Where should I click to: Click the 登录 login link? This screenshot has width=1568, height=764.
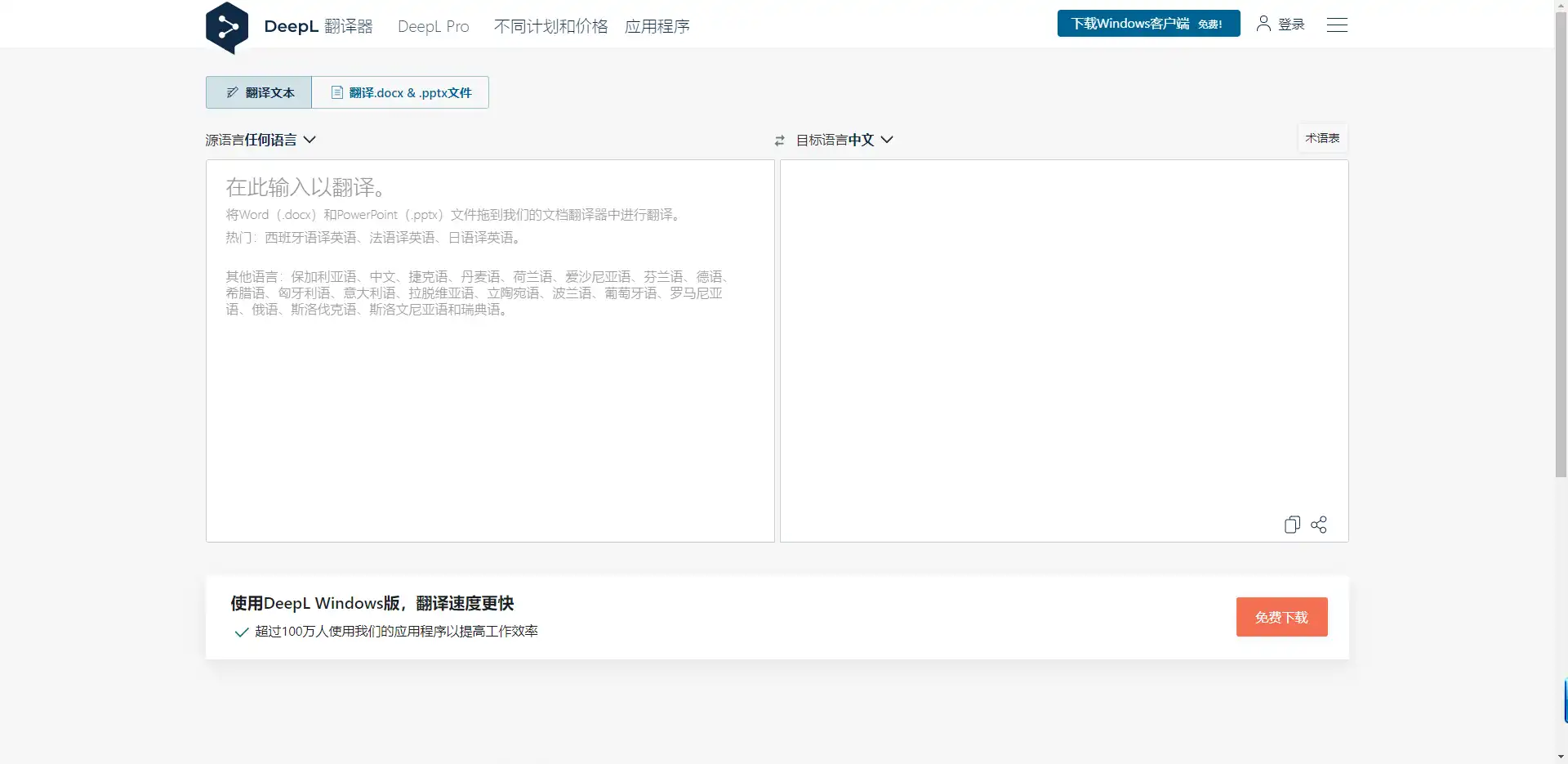click(x=1291, y=25)
